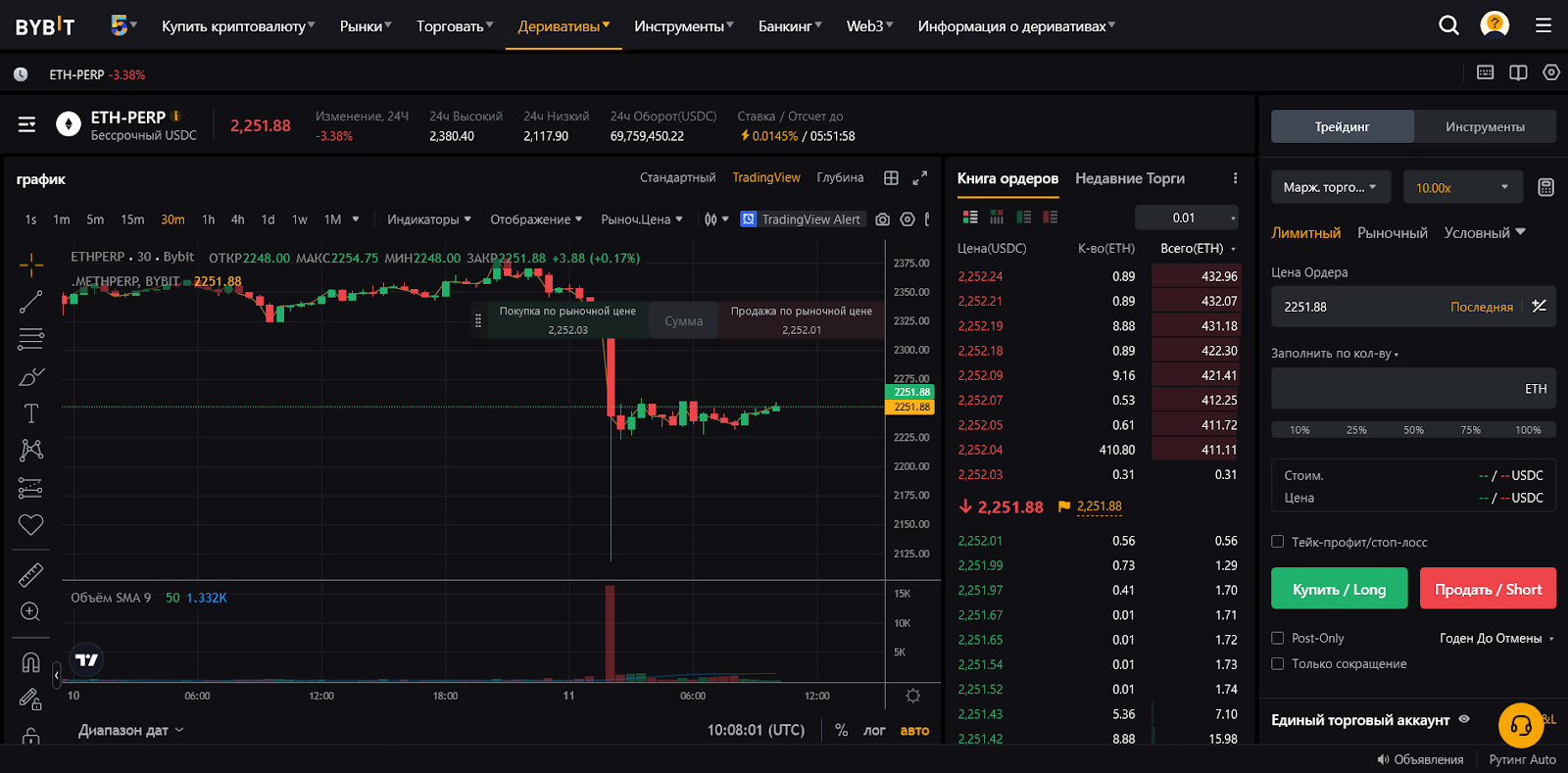Toggle the magnet snap mode

(x=31, y=662)
